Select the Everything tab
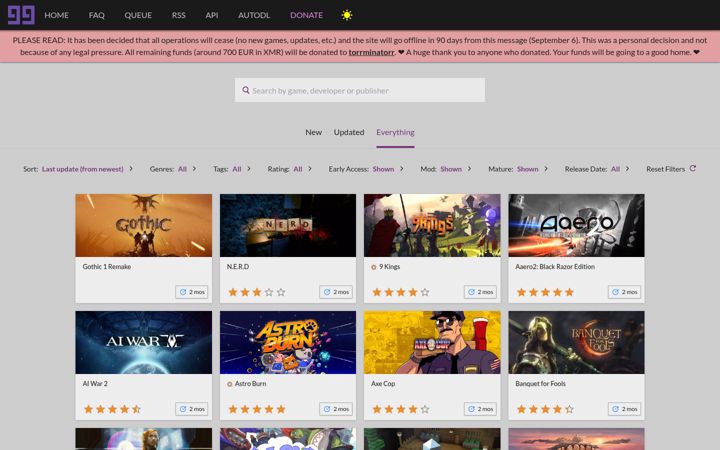720x450 pixels. (395, 132)
